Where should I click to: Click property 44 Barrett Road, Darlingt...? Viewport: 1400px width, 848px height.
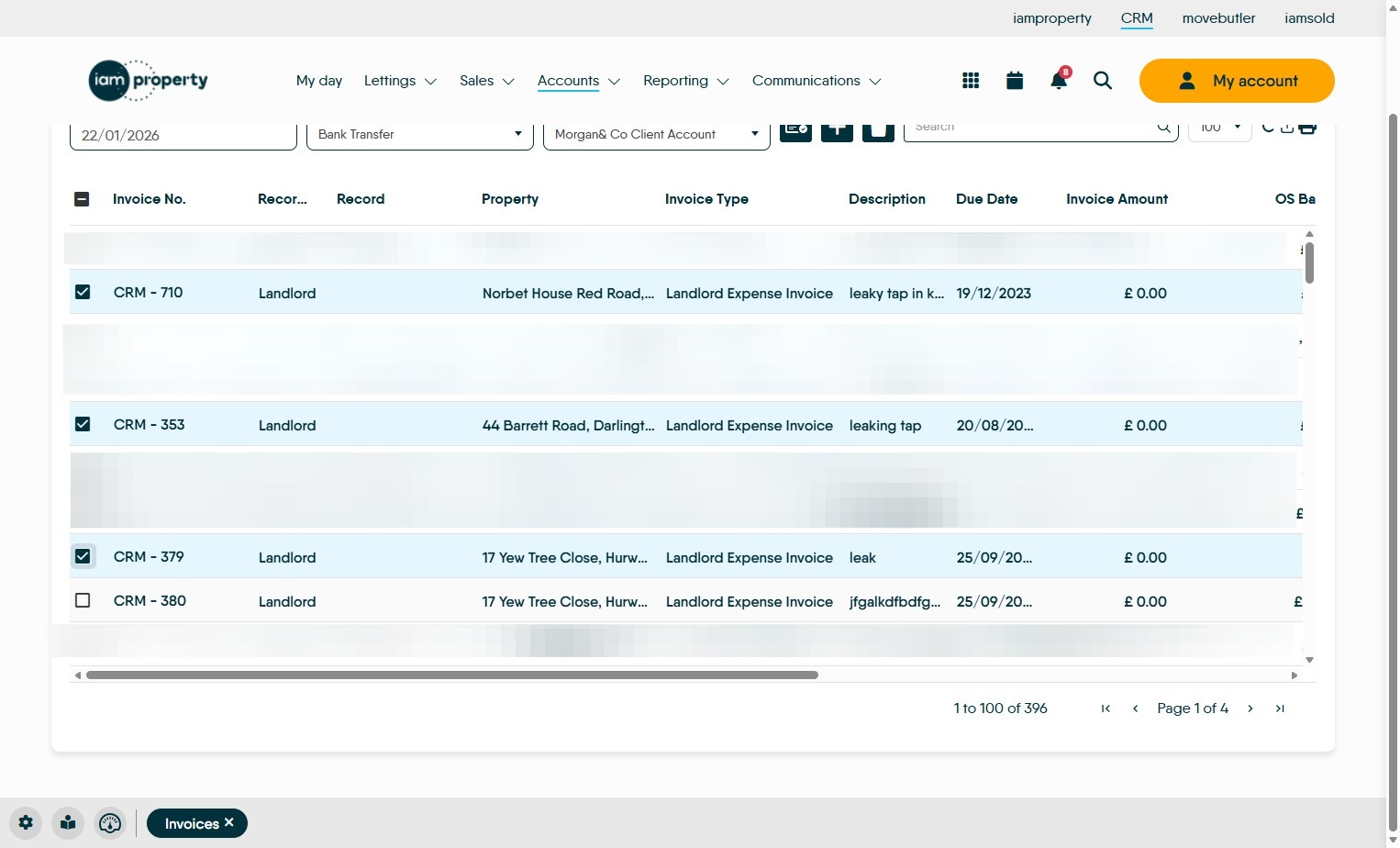coord(569,426)
